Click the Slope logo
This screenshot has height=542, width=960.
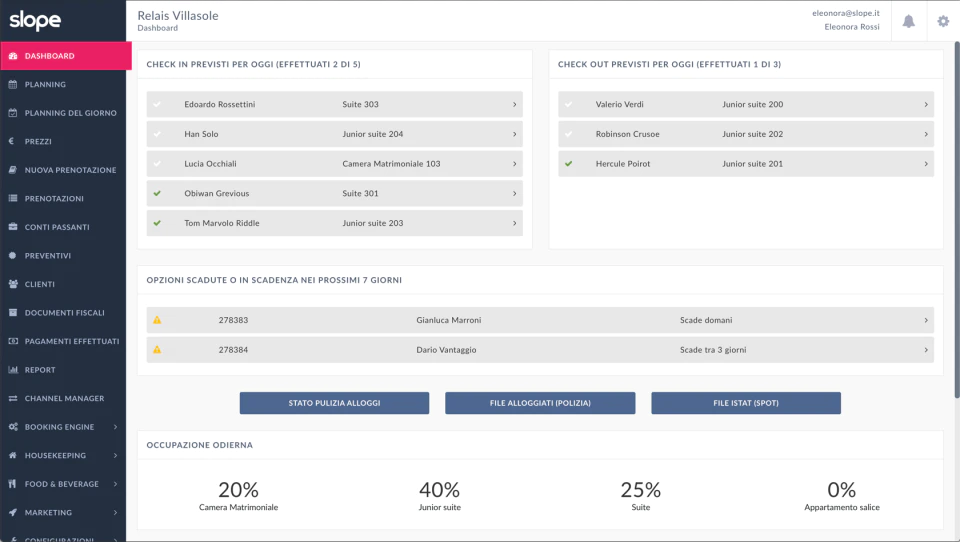[x=35, y=20]
